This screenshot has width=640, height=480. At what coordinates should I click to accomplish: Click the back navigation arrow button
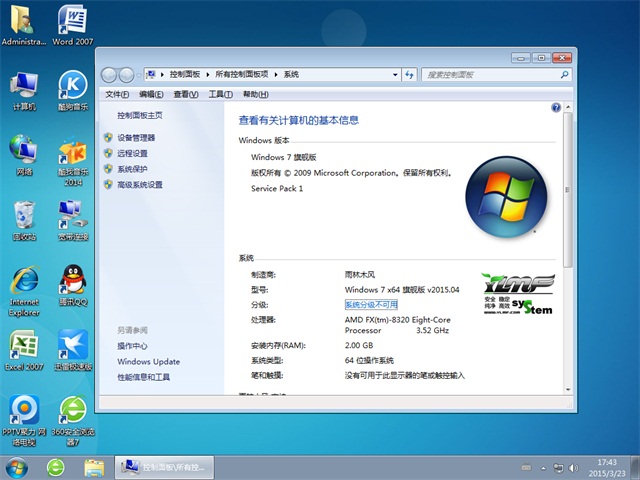pos(109,75)
